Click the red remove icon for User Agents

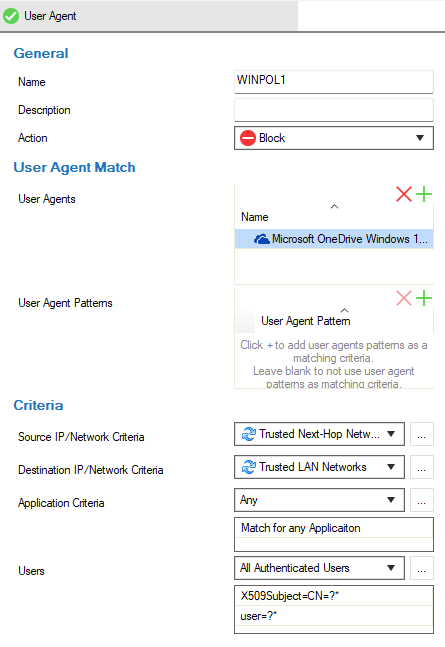404,194
